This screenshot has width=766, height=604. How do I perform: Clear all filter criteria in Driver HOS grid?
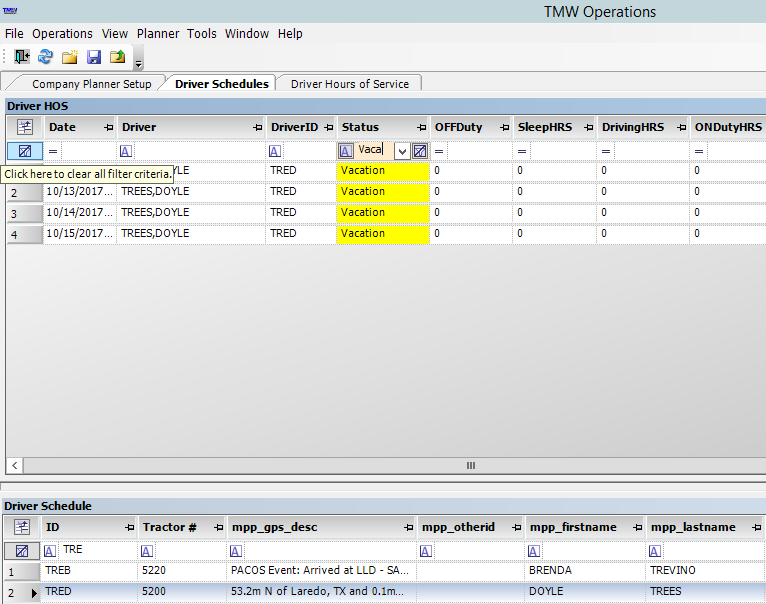point(25,151)
